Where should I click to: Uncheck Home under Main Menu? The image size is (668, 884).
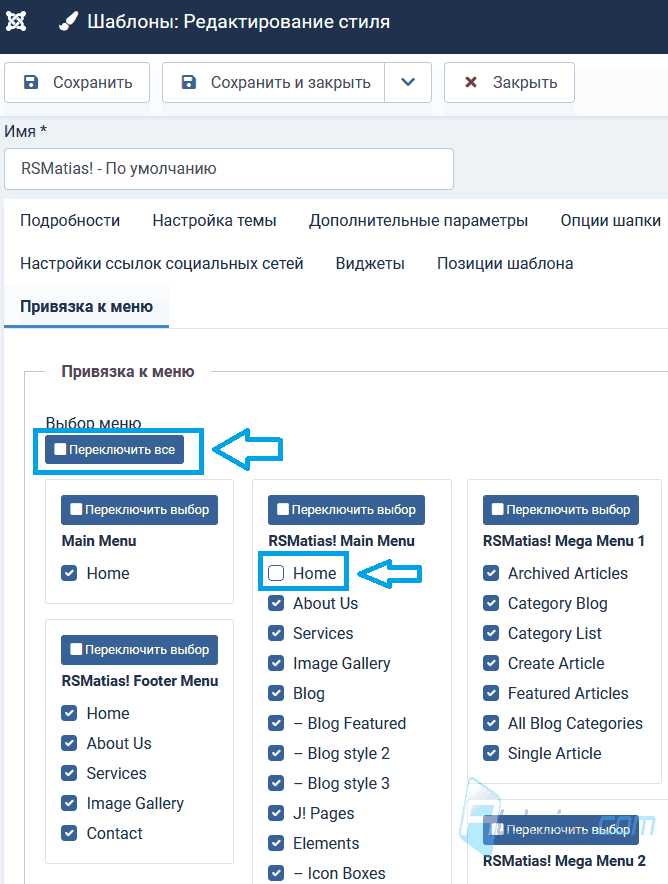[x=69, y=573]
